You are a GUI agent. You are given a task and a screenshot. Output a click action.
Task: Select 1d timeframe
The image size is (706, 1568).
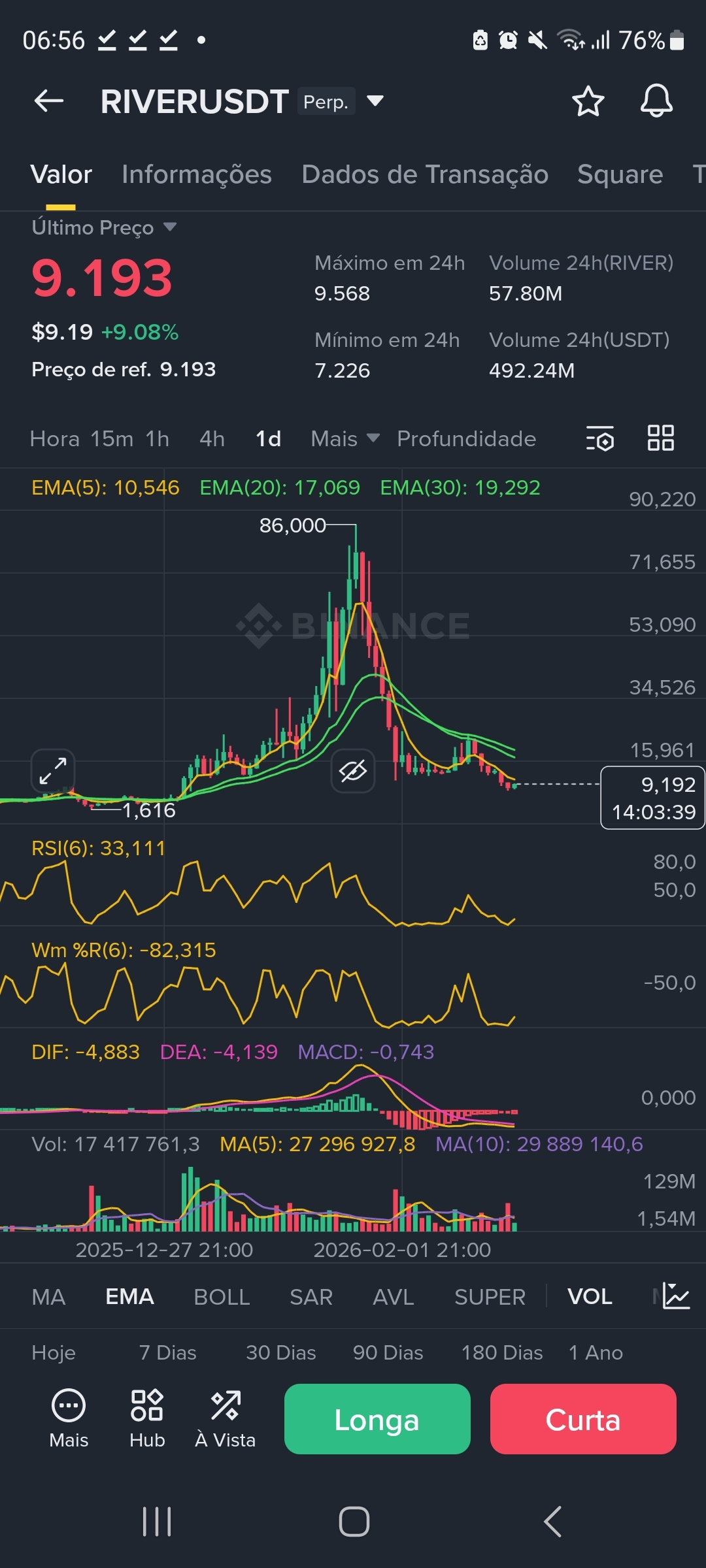click(x=268, y=438)
